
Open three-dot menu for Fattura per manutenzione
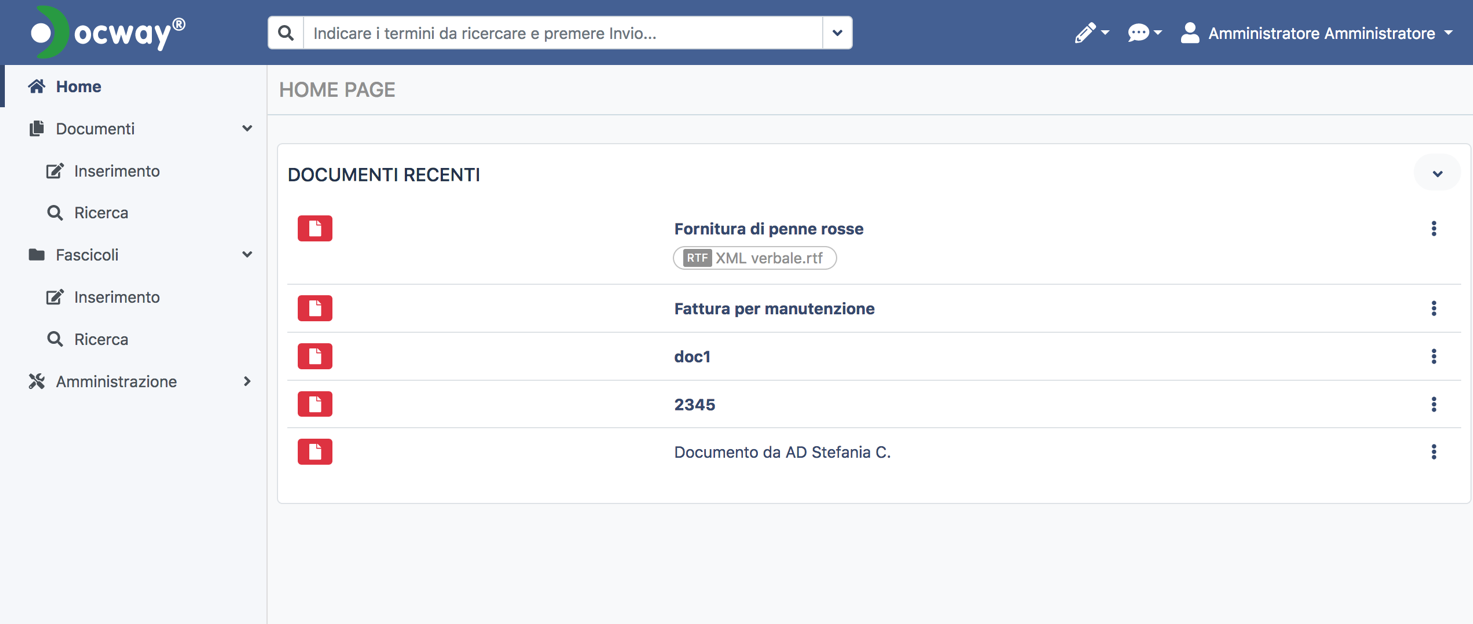pos(1433,309)
